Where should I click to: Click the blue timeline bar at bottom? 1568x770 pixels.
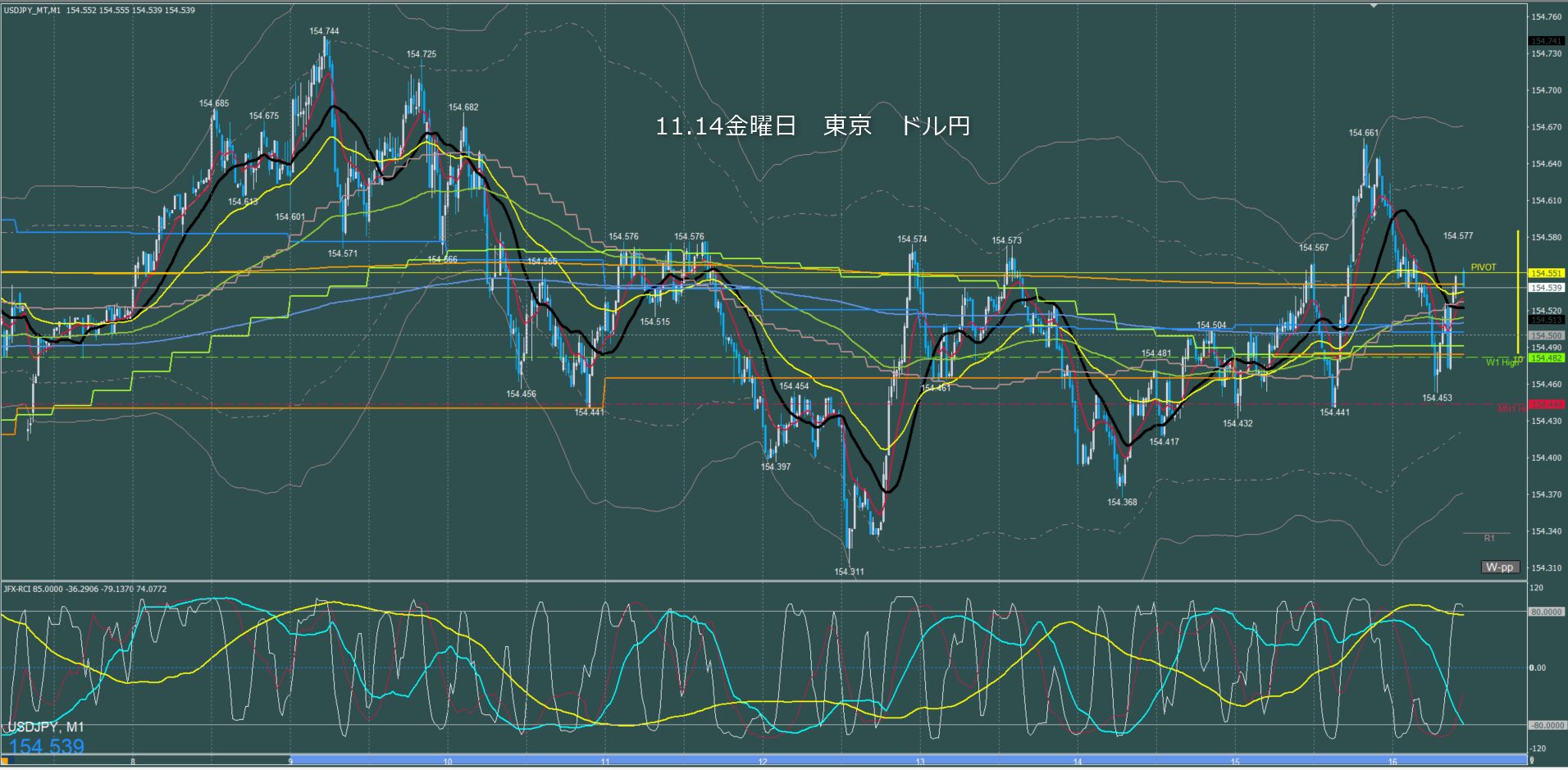coord(902,759)
